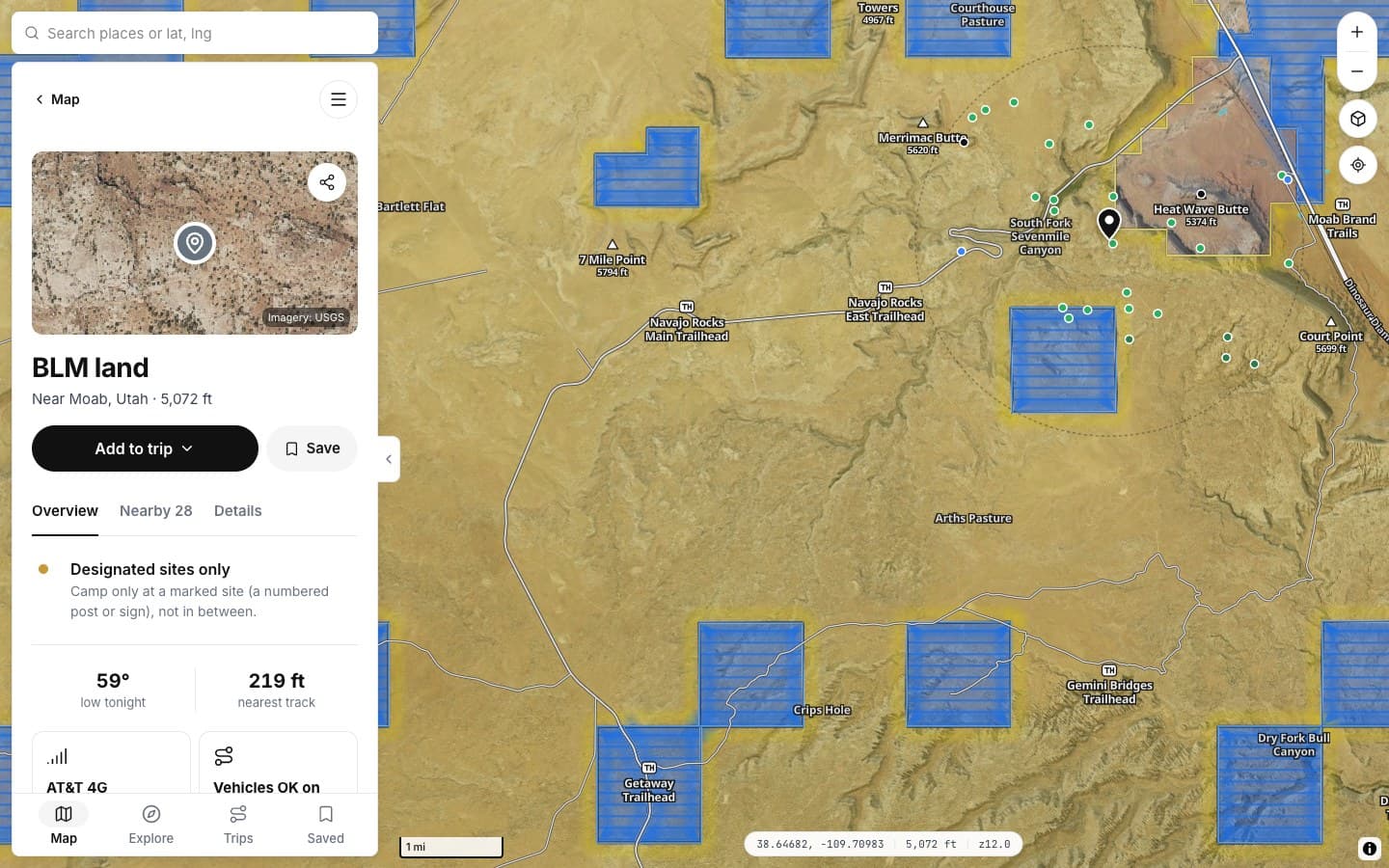Open the hamburger menu in the panel
1389x868 pixels.
pyautogui.click(x=339, y=99)
